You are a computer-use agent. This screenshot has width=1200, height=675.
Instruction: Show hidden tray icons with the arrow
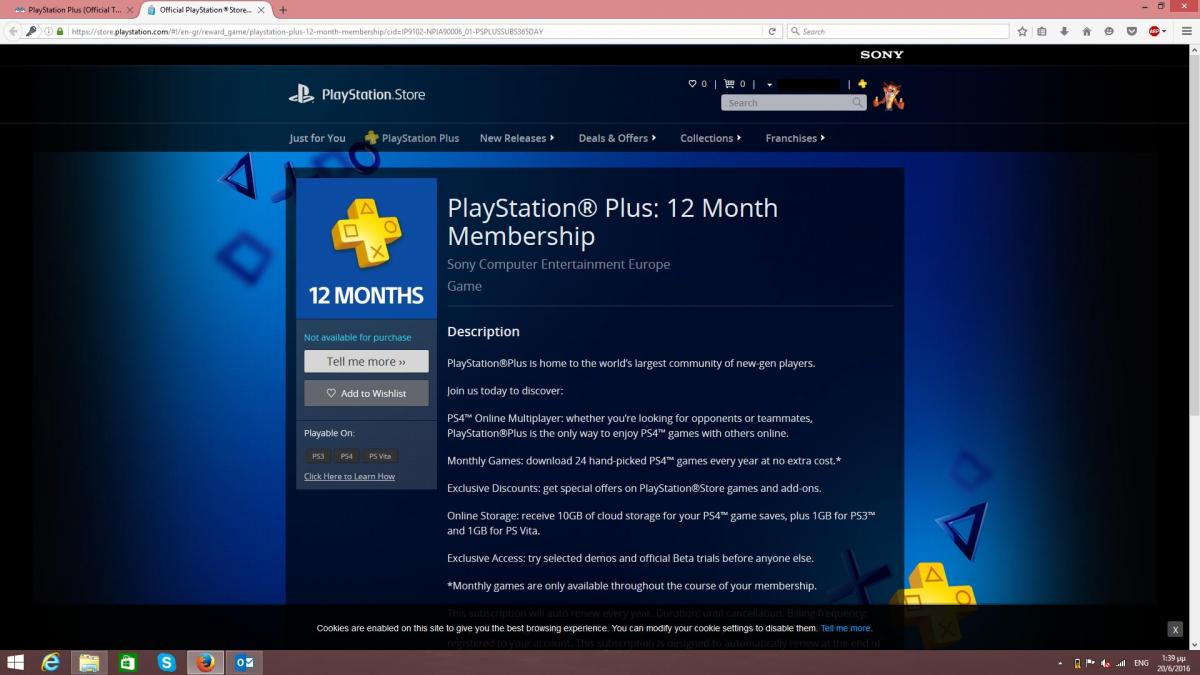(1061, 662)
